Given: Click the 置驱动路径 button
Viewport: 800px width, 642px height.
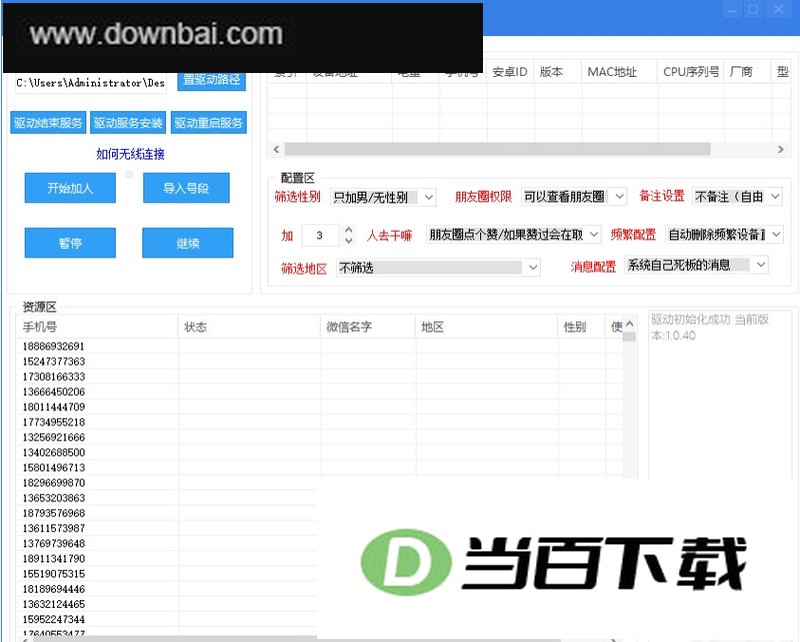Looking at the screenshot, I should pyautogui.click(x=211, y=82).
